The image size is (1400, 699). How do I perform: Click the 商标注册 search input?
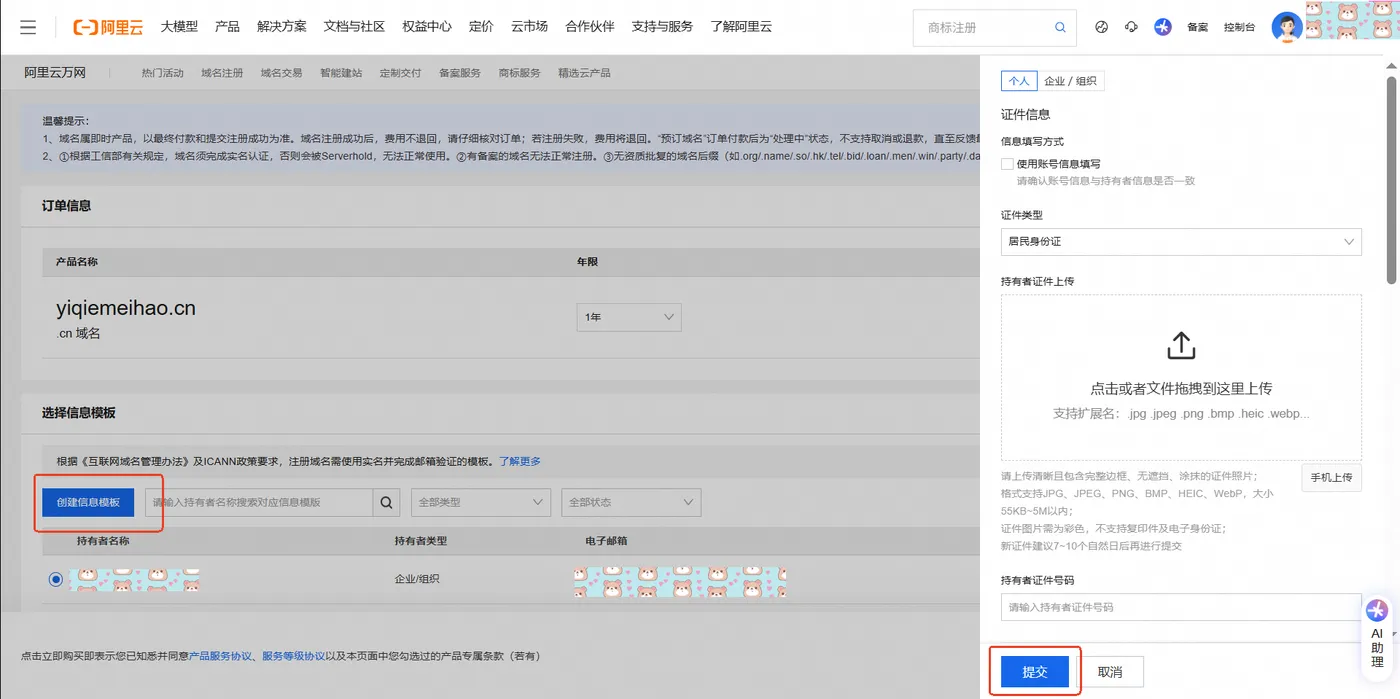(985, 28)
